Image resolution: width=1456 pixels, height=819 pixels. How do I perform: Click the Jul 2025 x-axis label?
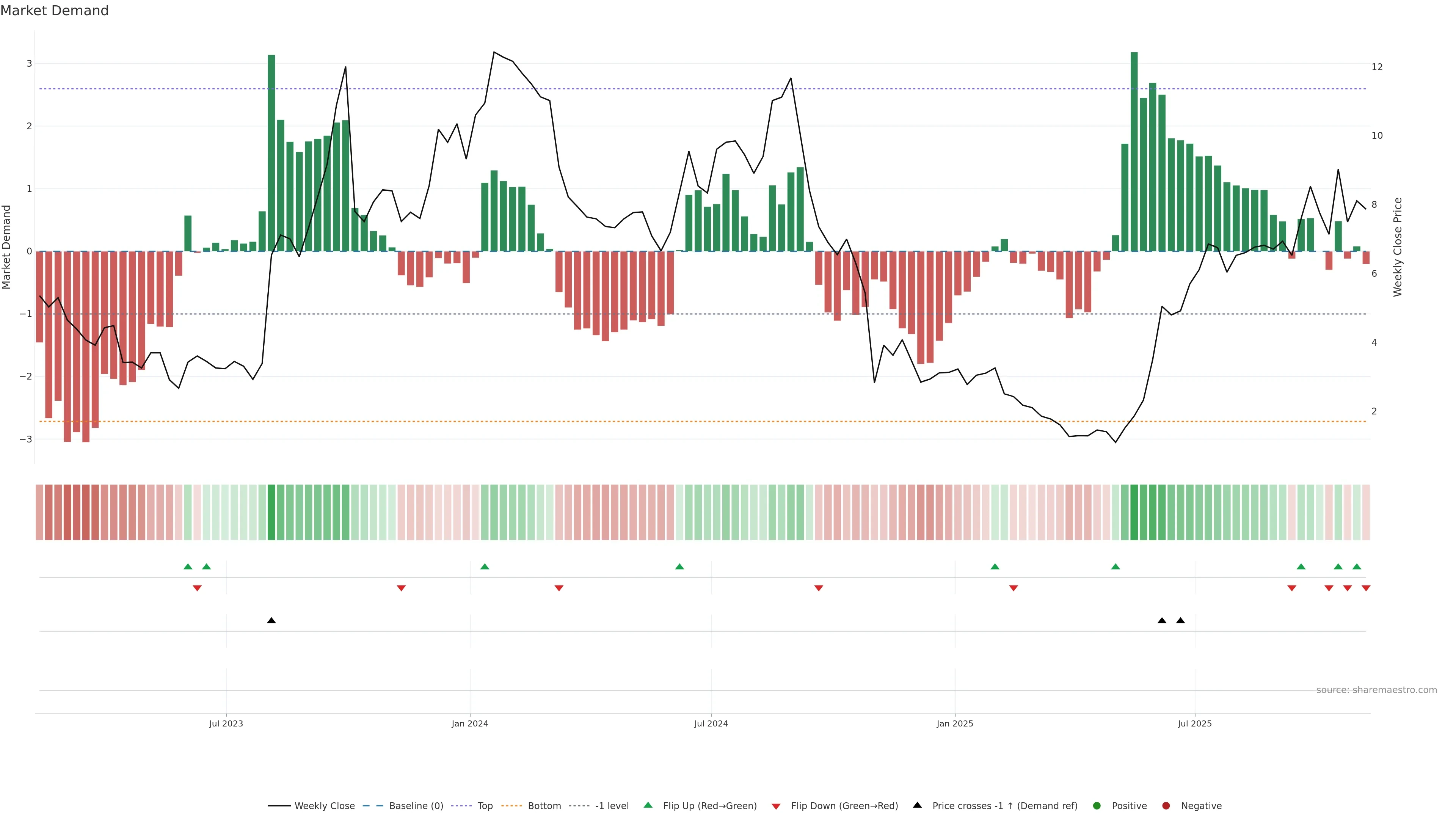tap(1194, 723)
